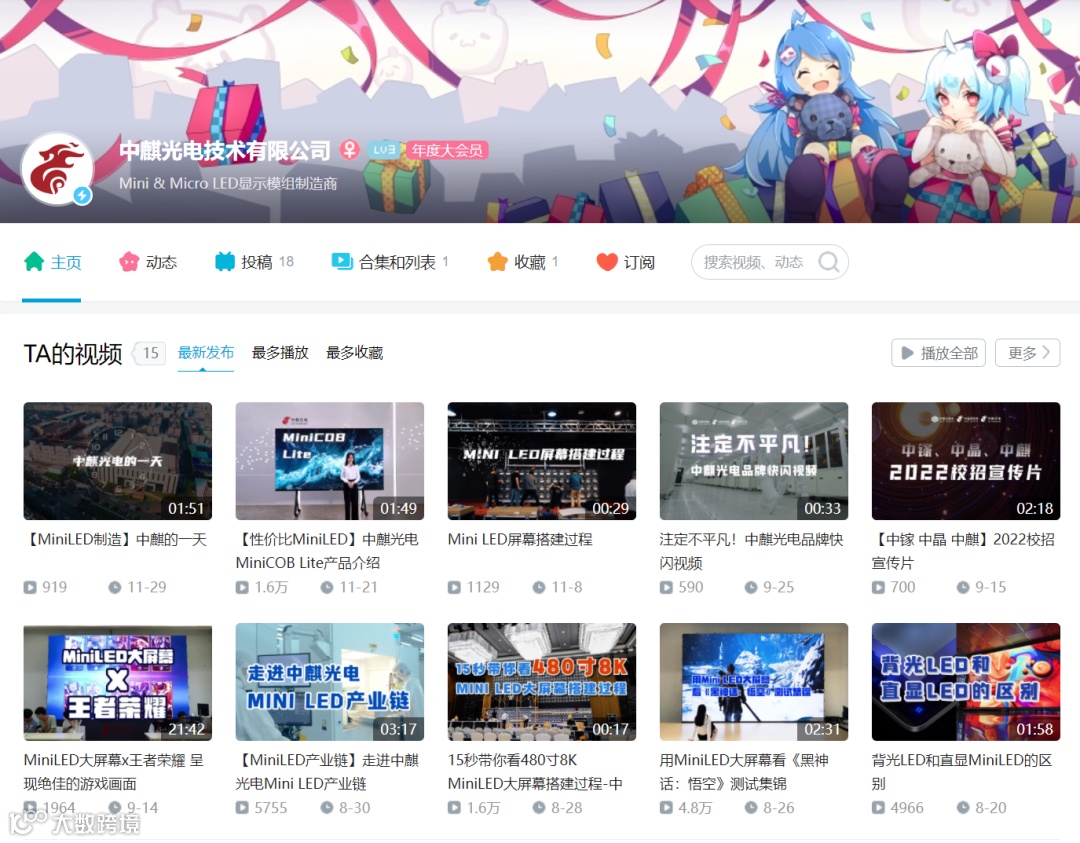This screenshot has height=843, width=1080.
Task: Click the pink female gender icon
Action: [x=350, y=149]
